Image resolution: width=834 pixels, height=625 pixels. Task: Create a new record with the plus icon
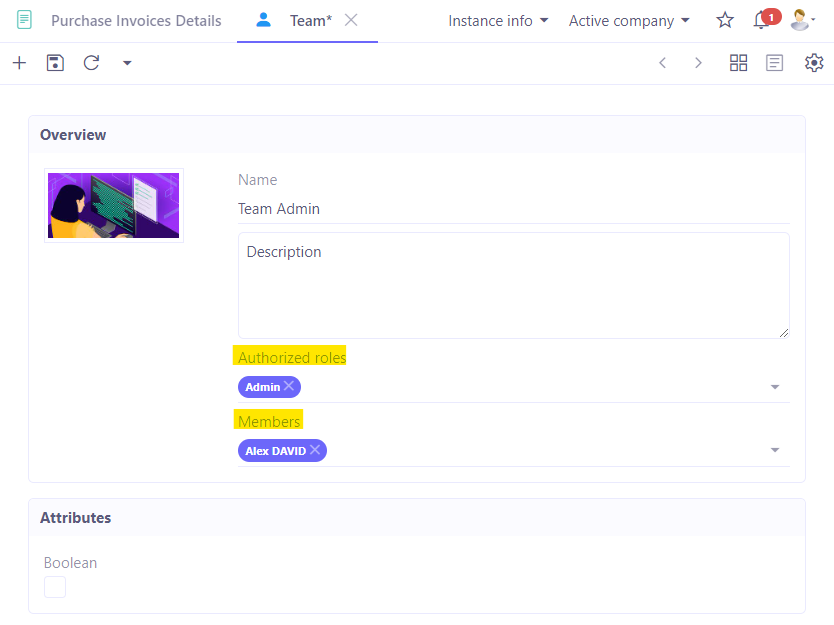pyautogui.click(x=19, y=62)
